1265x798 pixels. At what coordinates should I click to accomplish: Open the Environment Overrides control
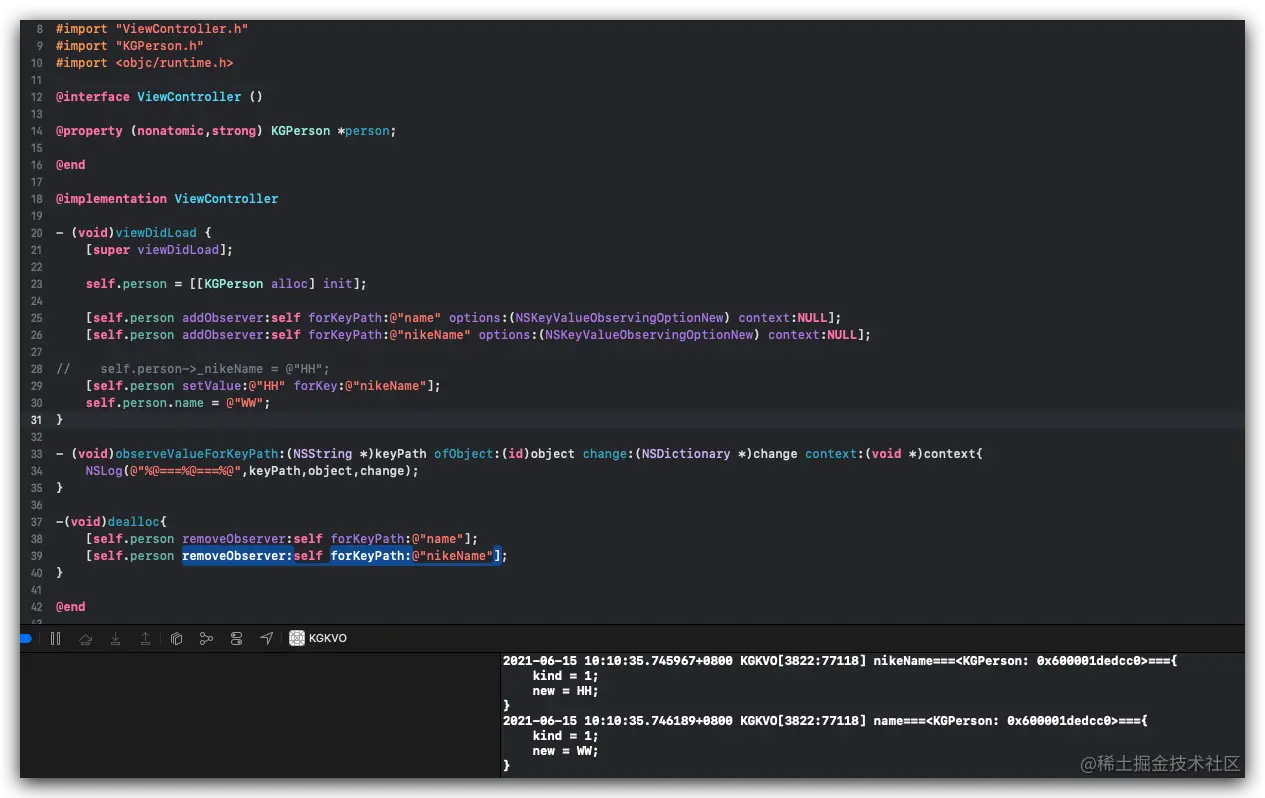point(236,638)
